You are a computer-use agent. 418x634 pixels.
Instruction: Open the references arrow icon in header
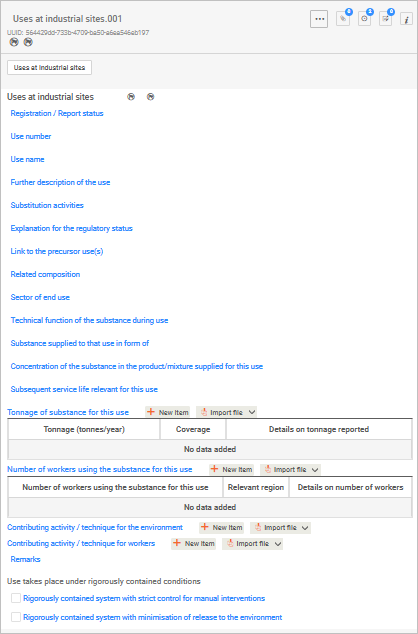(385, 19)
